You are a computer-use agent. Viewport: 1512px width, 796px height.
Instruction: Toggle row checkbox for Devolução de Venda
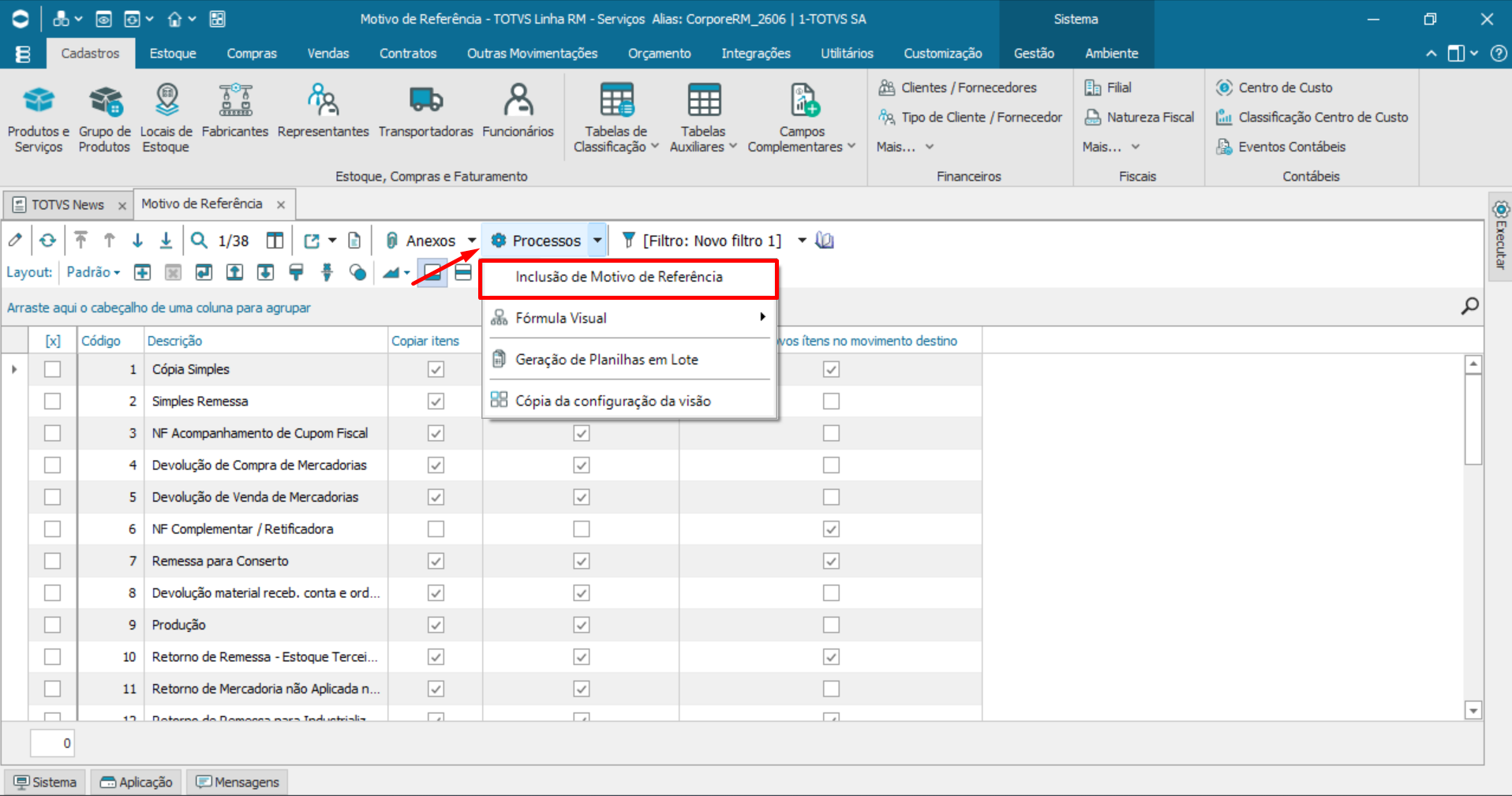coord(52,497)
